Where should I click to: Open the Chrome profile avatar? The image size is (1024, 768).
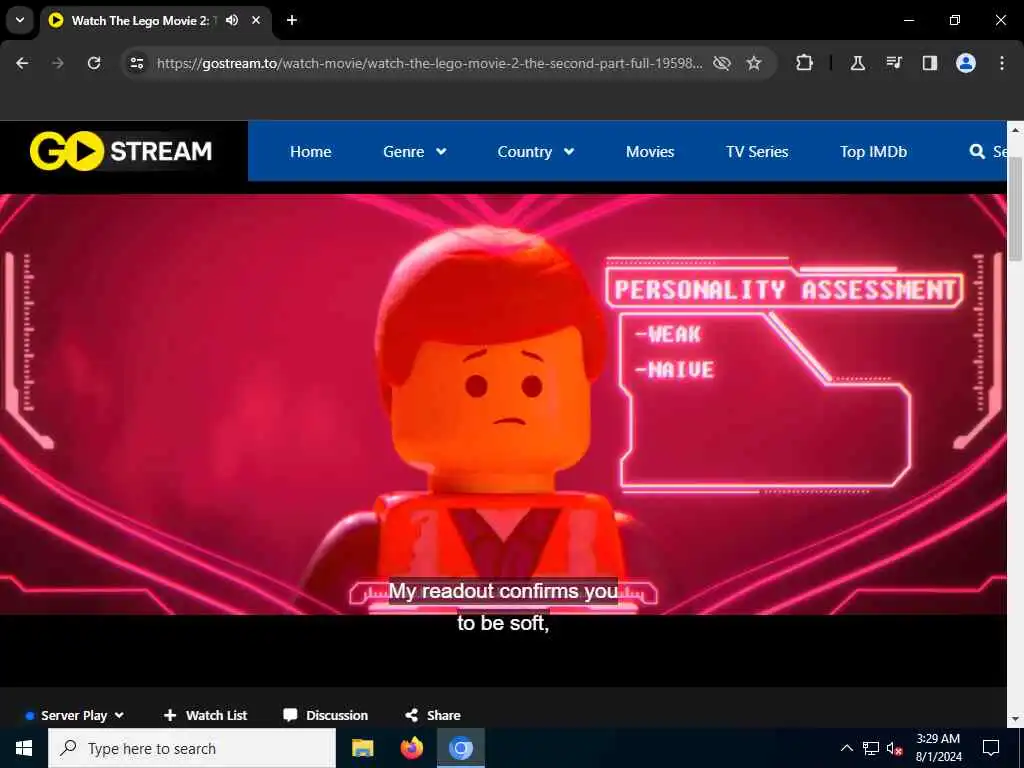coord(965,63)
